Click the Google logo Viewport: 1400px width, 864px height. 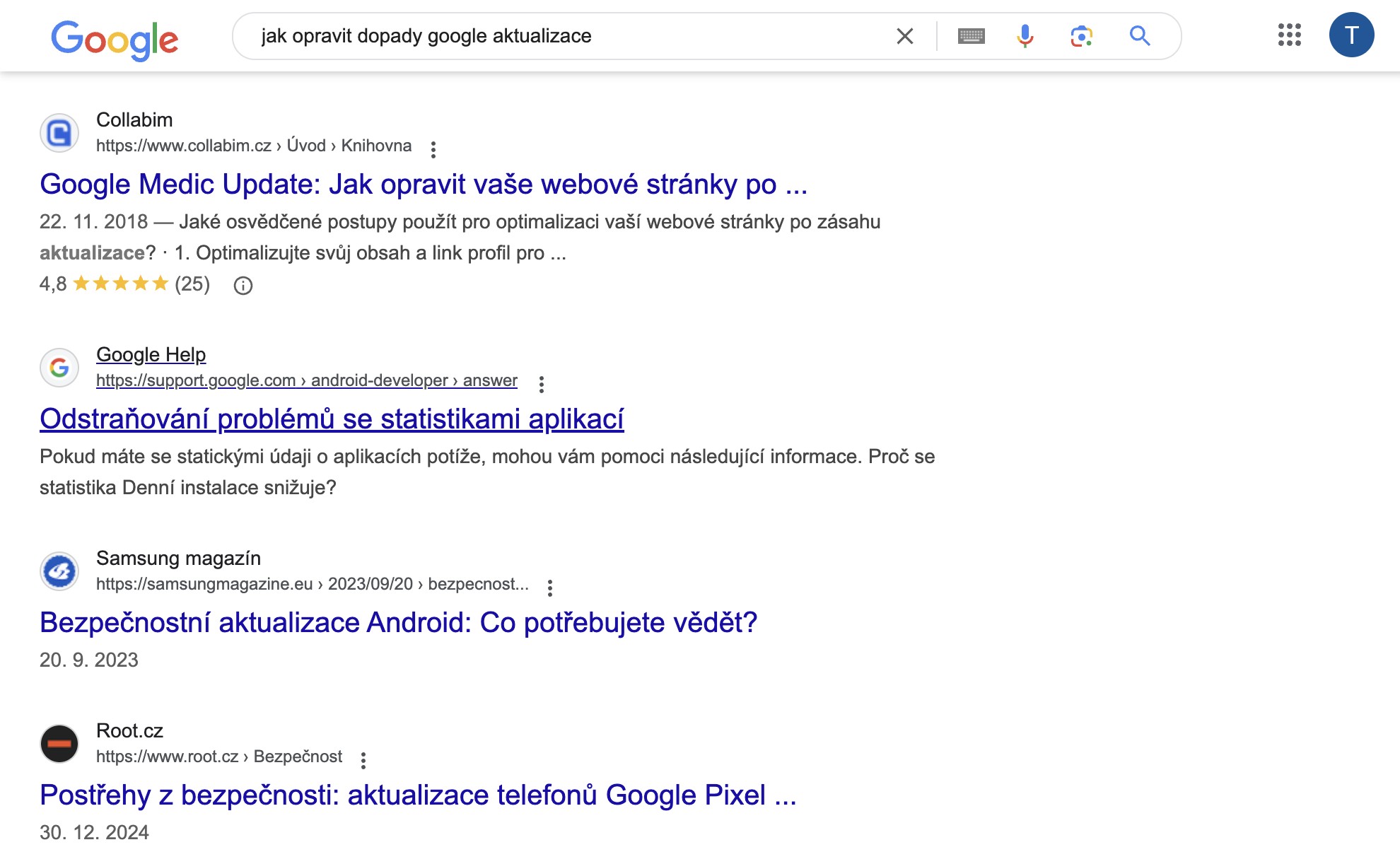(115, 39)
